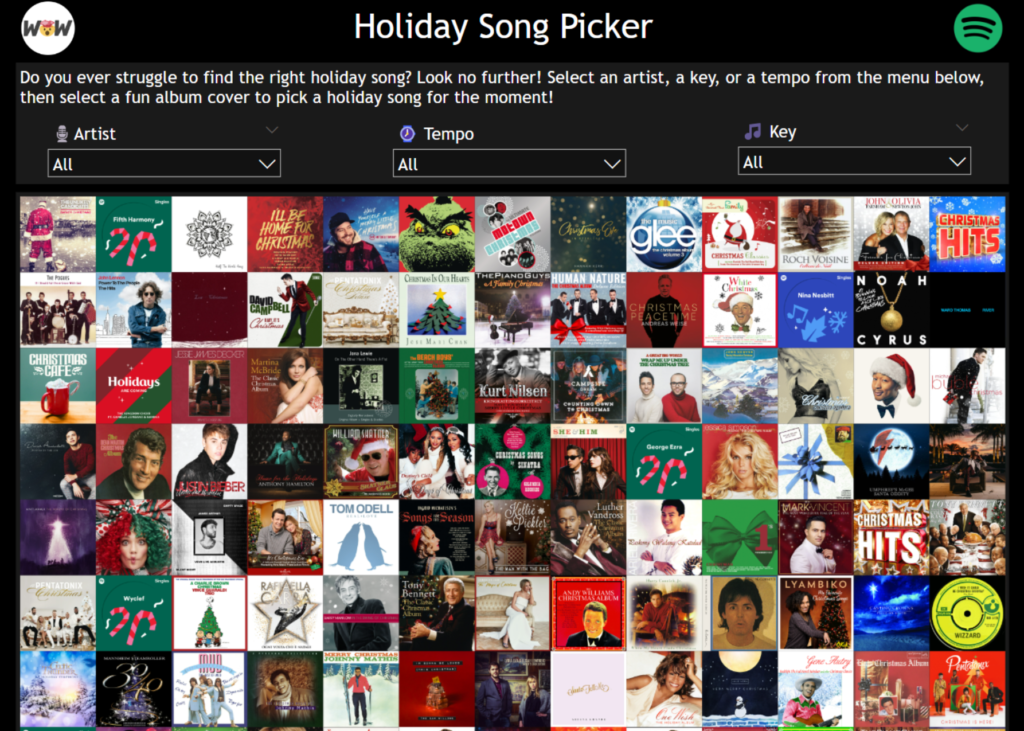Open the Artist dropdown menu
Screen dimensions: 1024x731
(164, 163)
